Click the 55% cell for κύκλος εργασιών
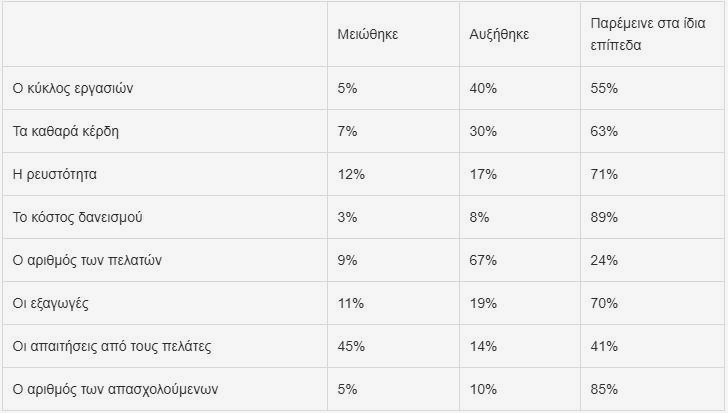 [604, 88]
